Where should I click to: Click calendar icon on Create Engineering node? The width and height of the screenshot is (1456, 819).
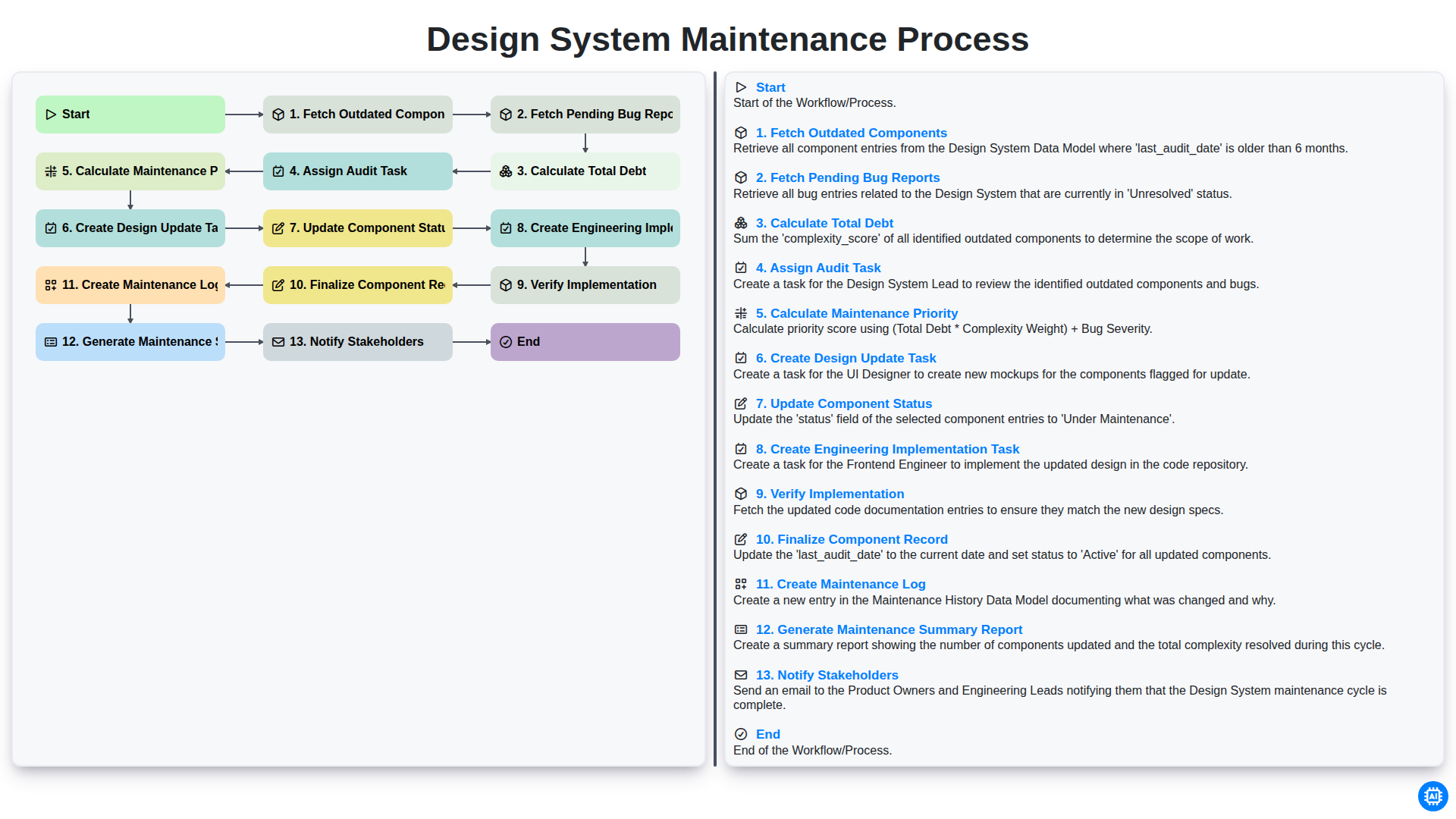point(506,228)
